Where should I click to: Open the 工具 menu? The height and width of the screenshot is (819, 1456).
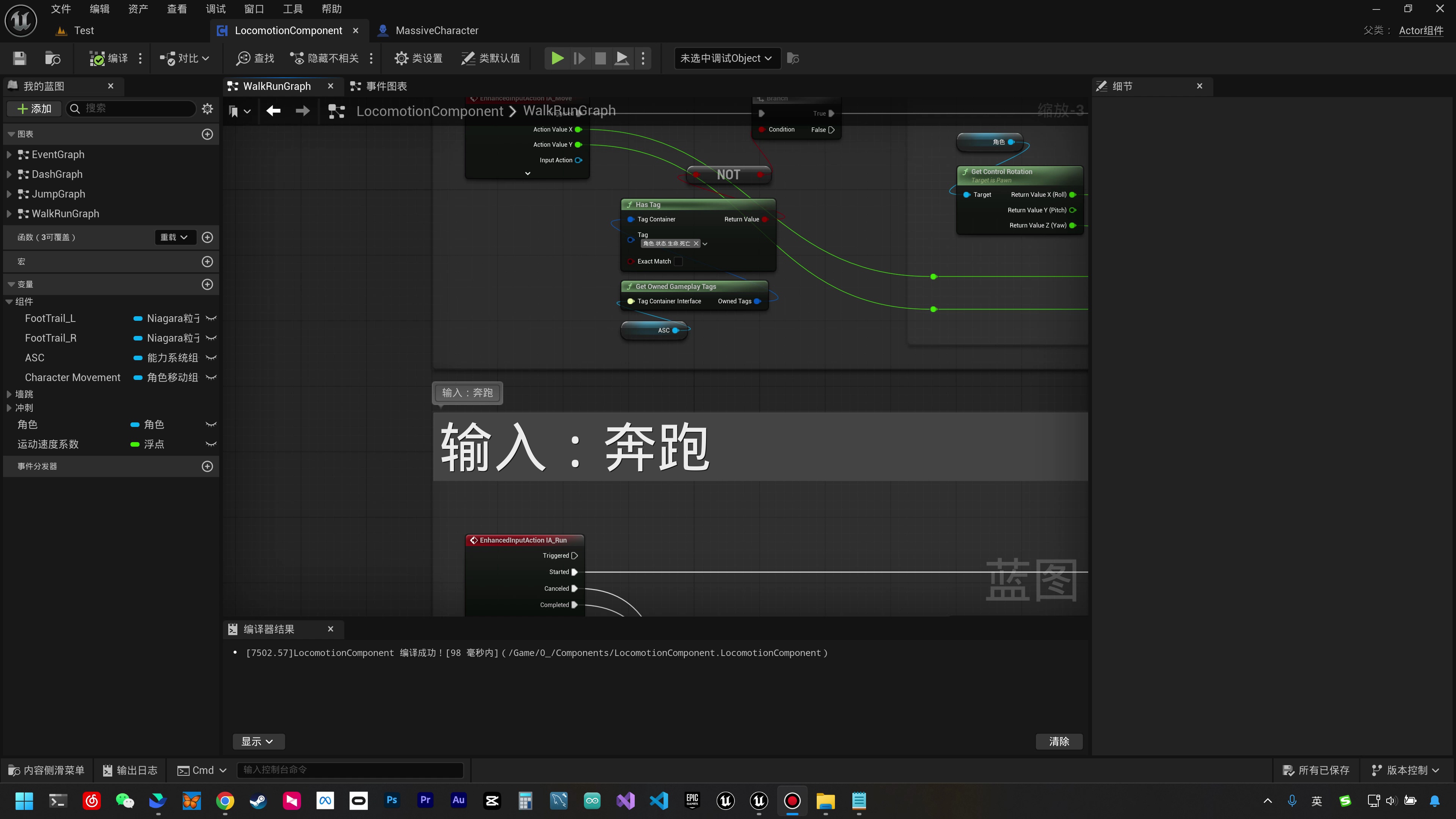(x=293, y=9)
